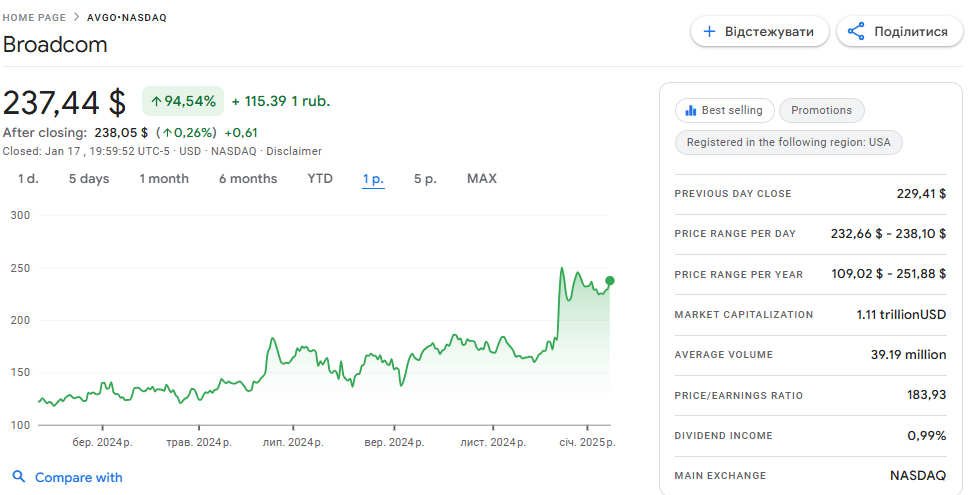Click the 200 y-axis label
Viewport: 970px width, 495px height.
tap(20, 321)
